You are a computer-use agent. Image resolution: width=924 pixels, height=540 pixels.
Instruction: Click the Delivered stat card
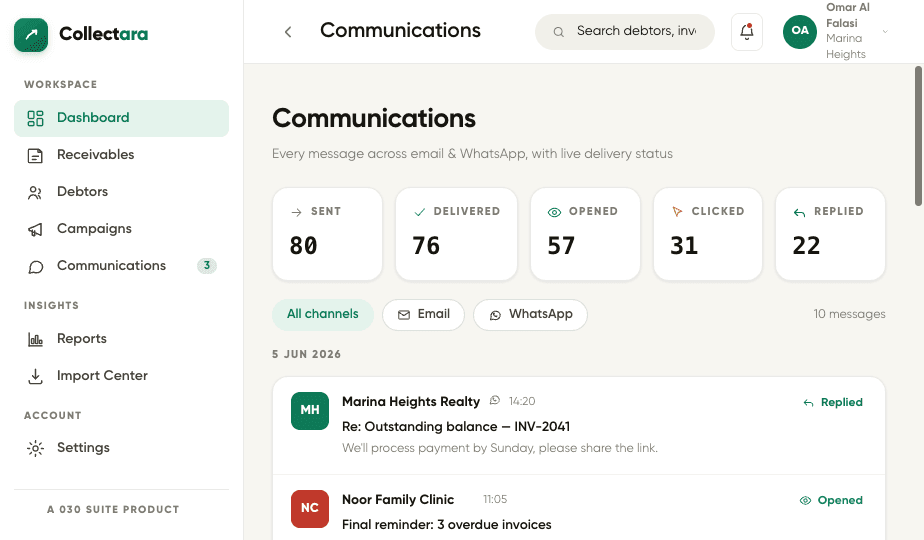[457, 234]
